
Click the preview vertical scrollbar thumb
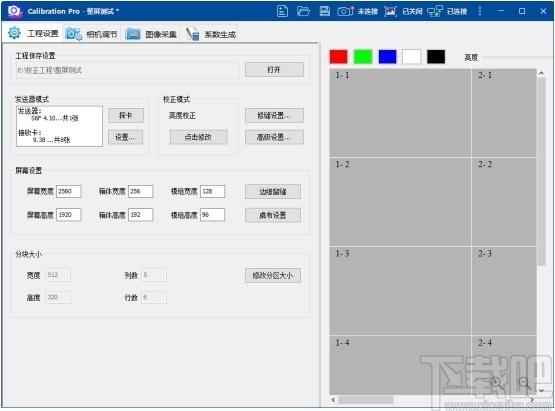coord(542,172)
